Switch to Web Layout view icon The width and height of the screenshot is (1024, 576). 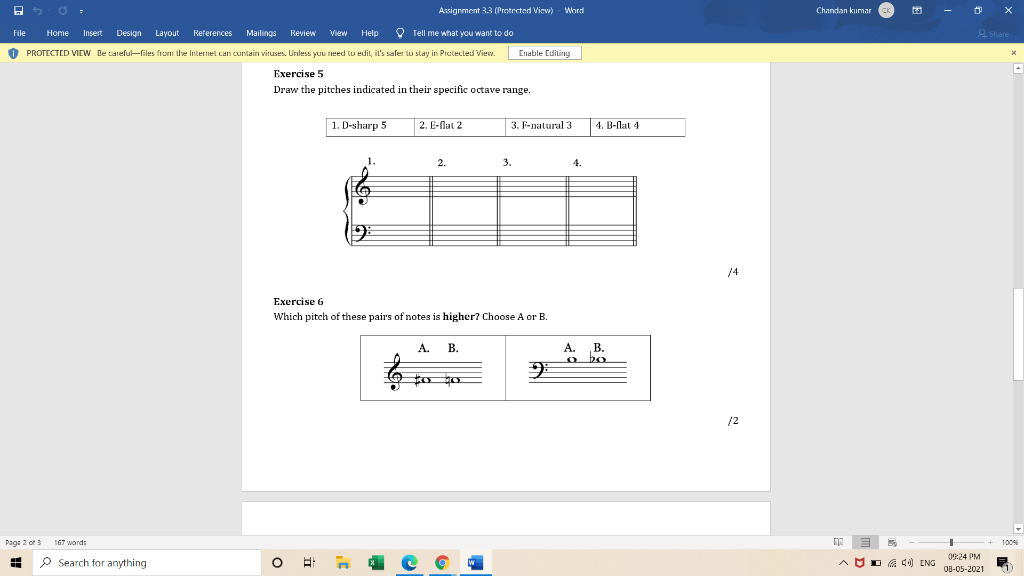(x=892, y=542)
